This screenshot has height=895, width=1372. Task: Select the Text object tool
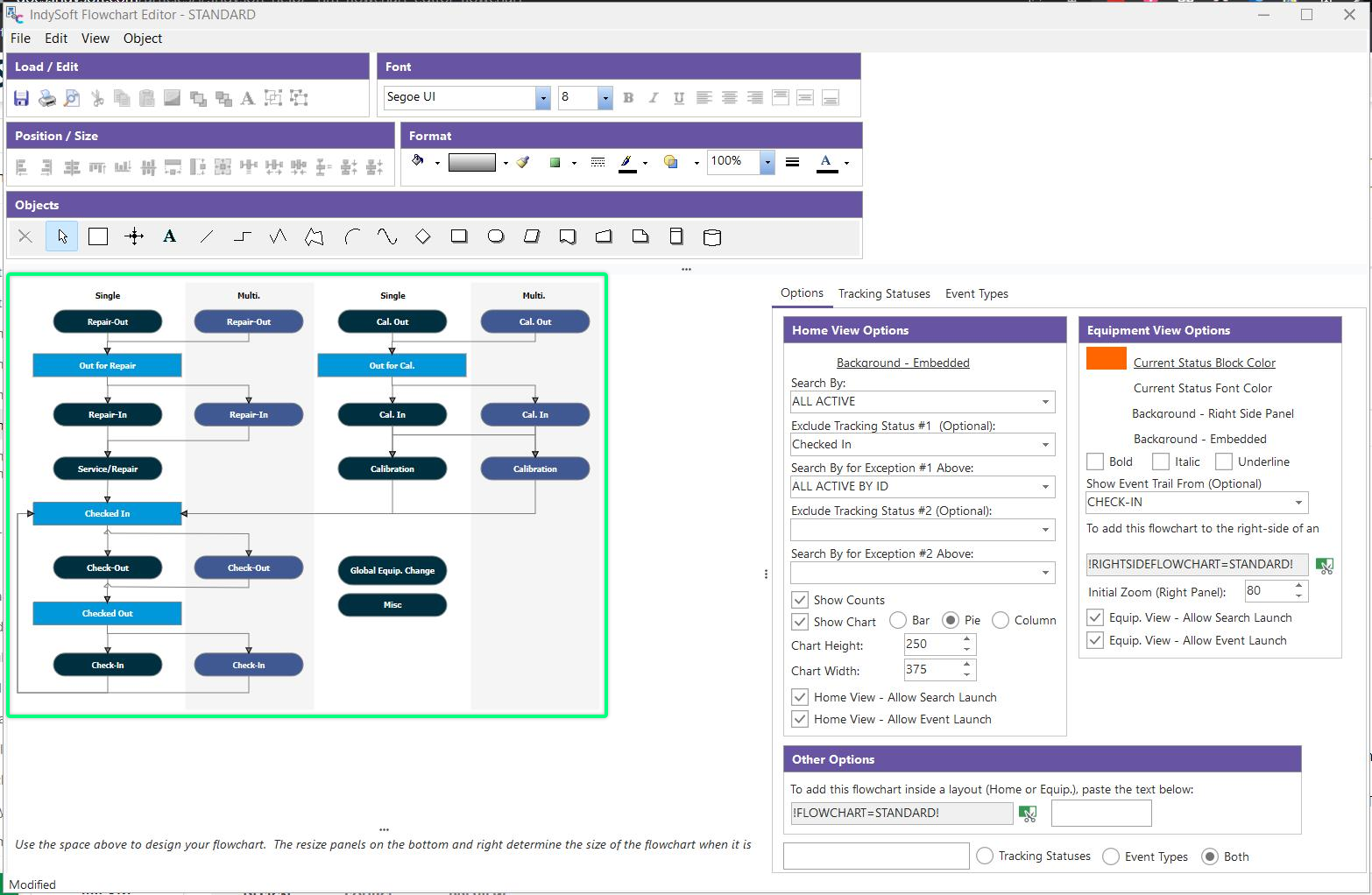pos(170,236)
